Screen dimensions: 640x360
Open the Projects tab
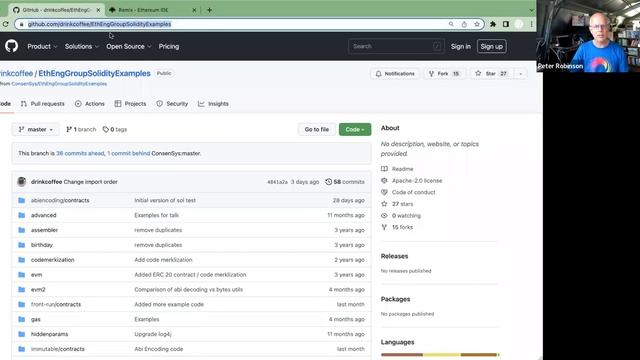pos(130,104)
